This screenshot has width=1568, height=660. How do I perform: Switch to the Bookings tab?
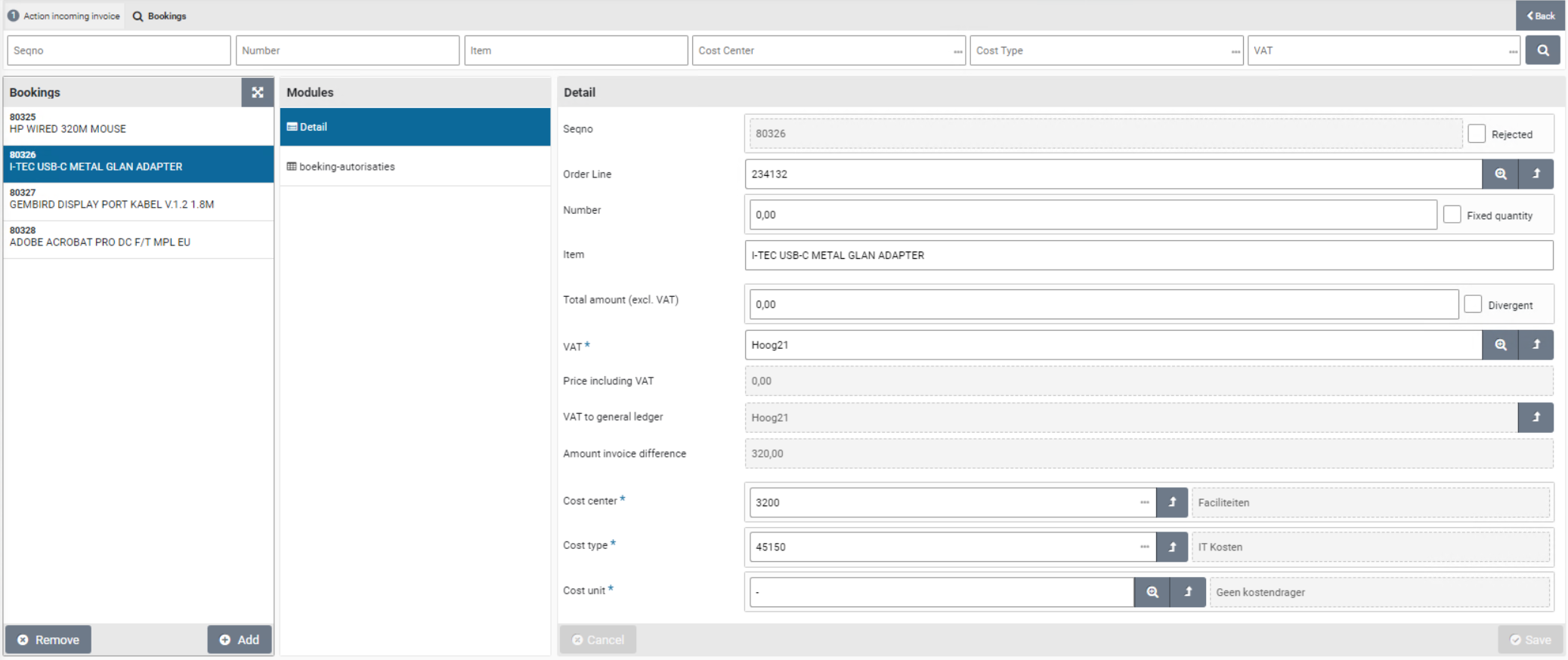[160, 16]
